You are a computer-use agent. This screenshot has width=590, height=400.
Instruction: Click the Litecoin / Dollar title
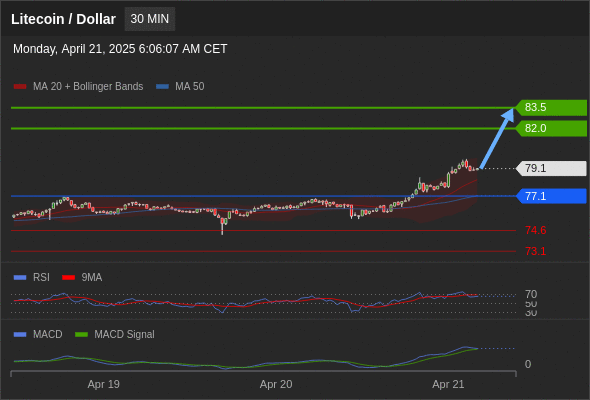tap(63, 19)
